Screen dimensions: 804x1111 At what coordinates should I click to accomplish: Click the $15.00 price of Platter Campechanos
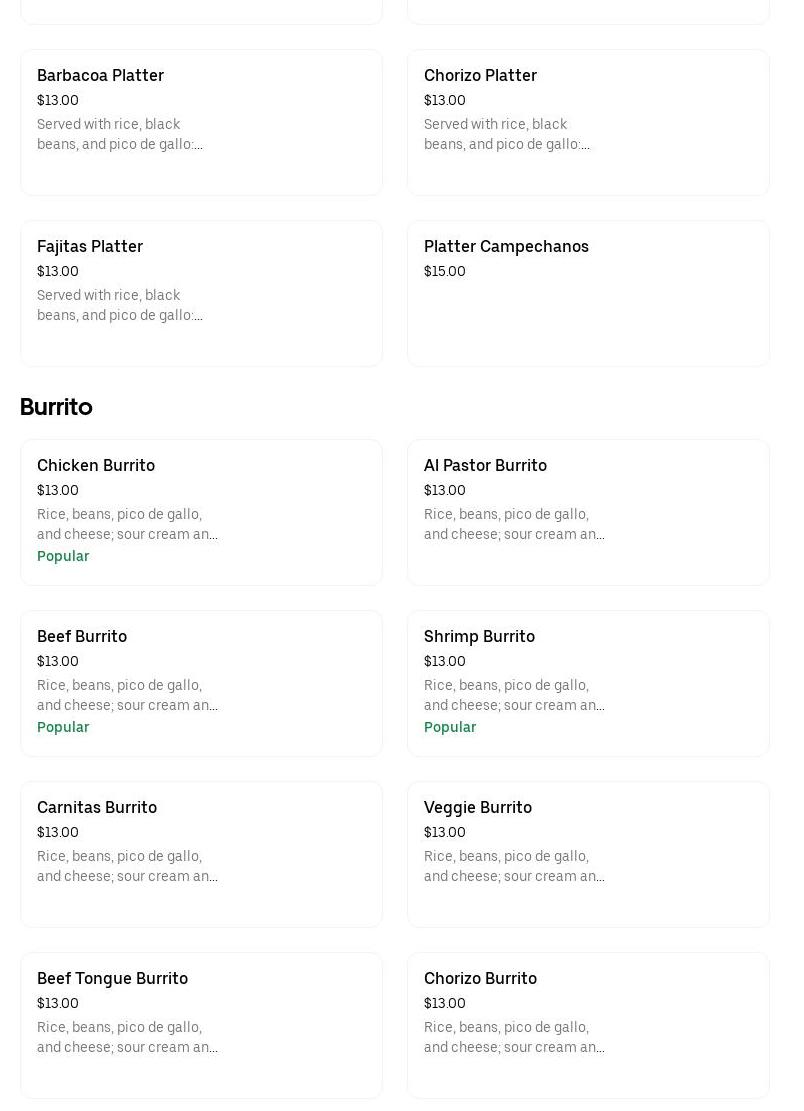[x=445, y=271]
